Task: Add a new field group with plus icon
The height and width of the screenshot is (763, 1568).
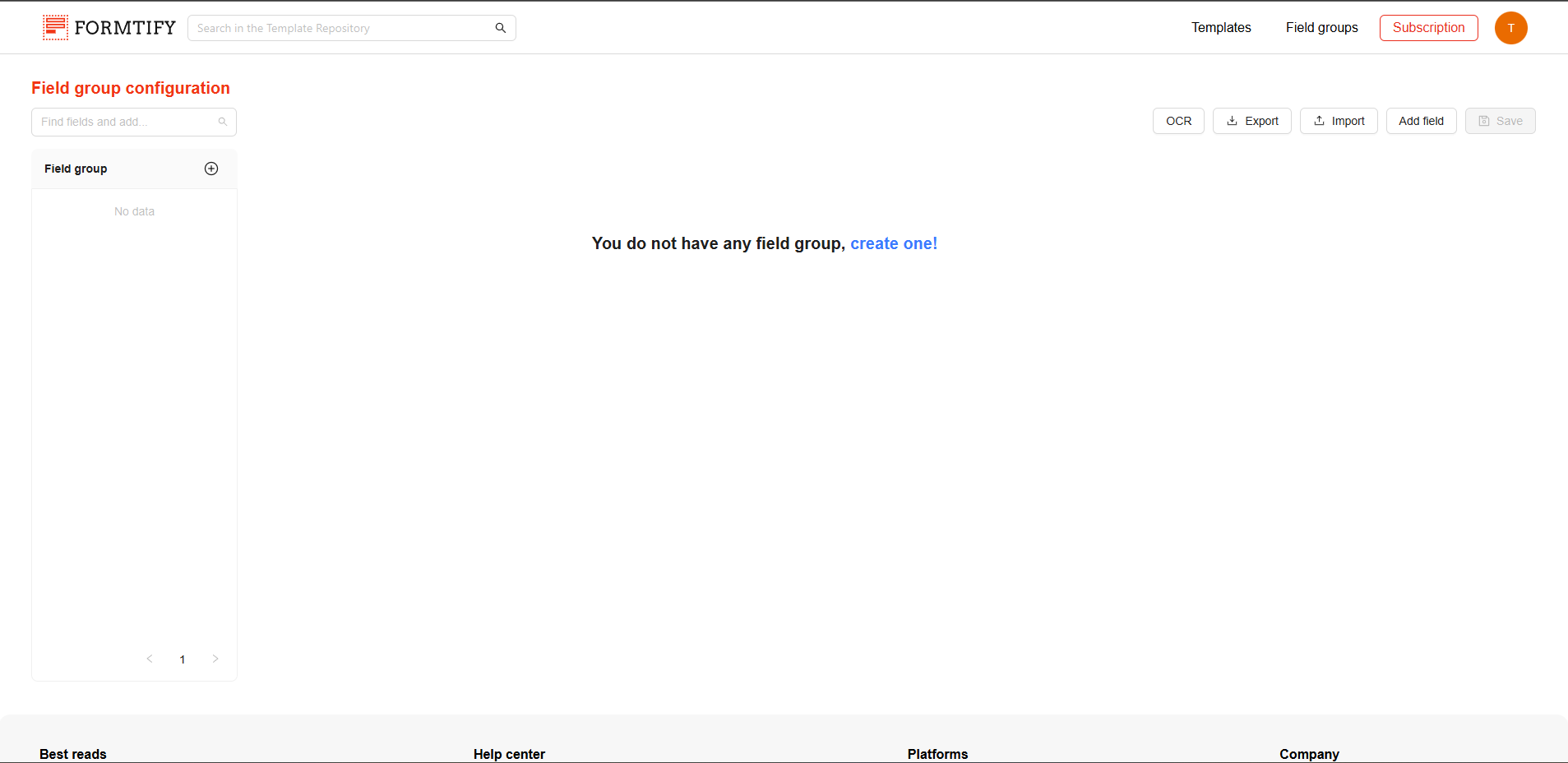Action: click(211, 169)
